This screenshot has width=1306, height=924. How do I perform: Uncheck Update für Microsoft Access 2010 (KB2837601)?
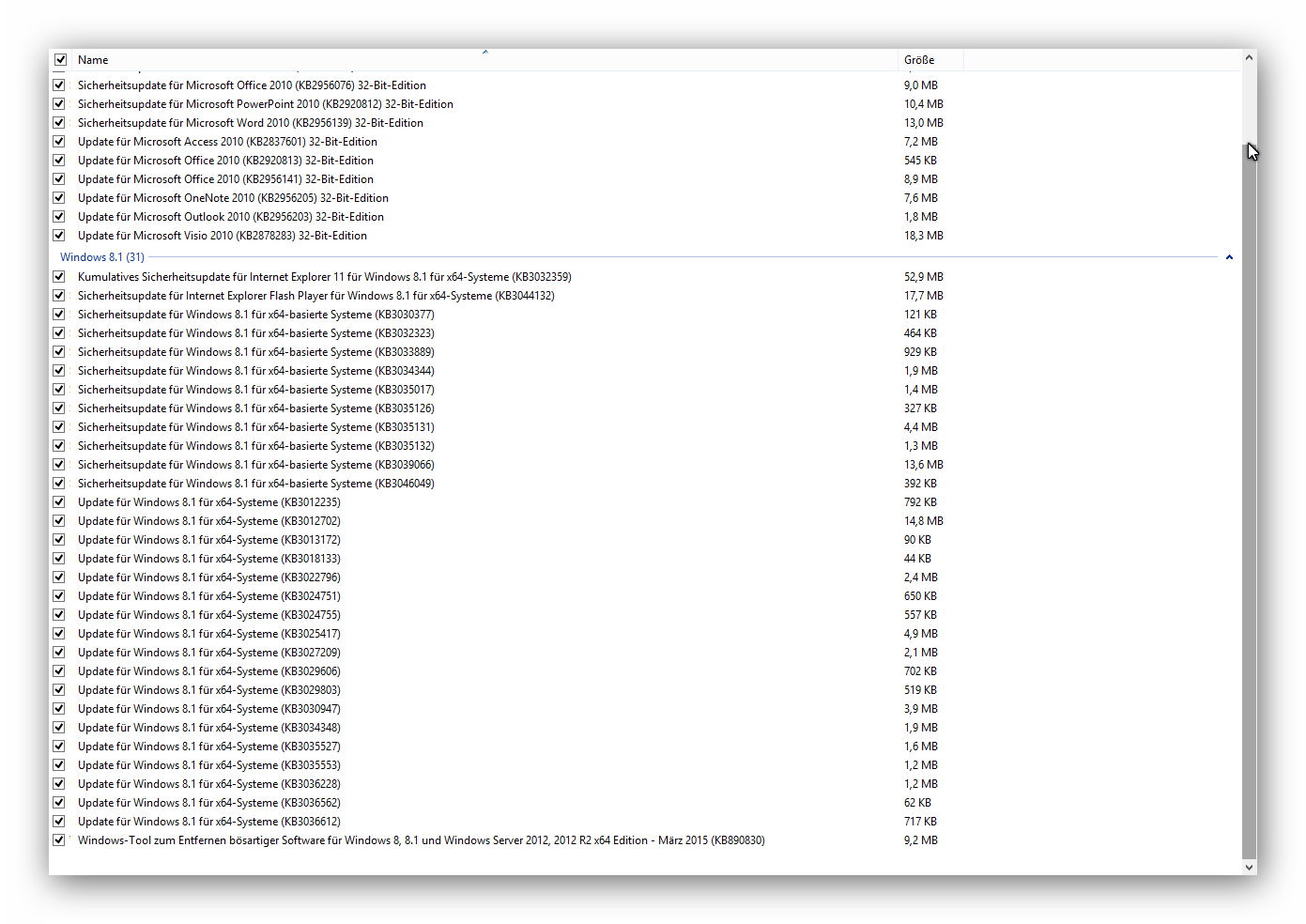click(59, 142)
